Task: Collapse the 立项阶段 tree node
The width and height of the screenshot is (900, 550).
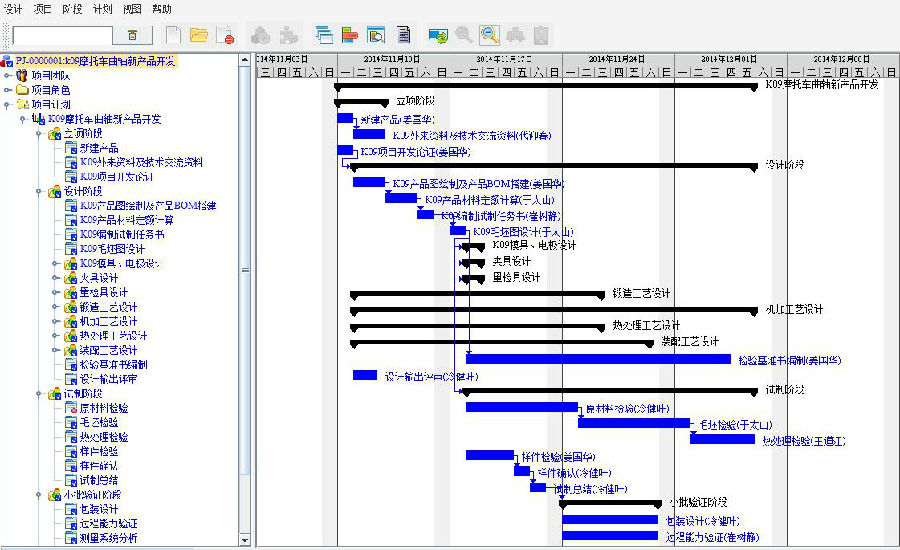Action: pos(39,133)
